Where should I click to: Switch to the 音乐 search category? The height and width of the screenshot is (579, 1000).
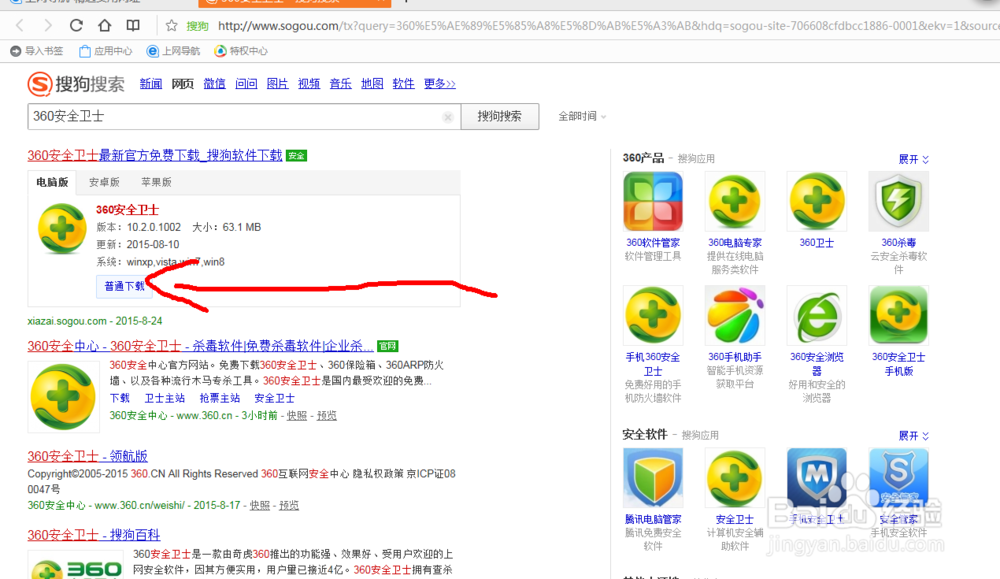[x=341, y=84]
